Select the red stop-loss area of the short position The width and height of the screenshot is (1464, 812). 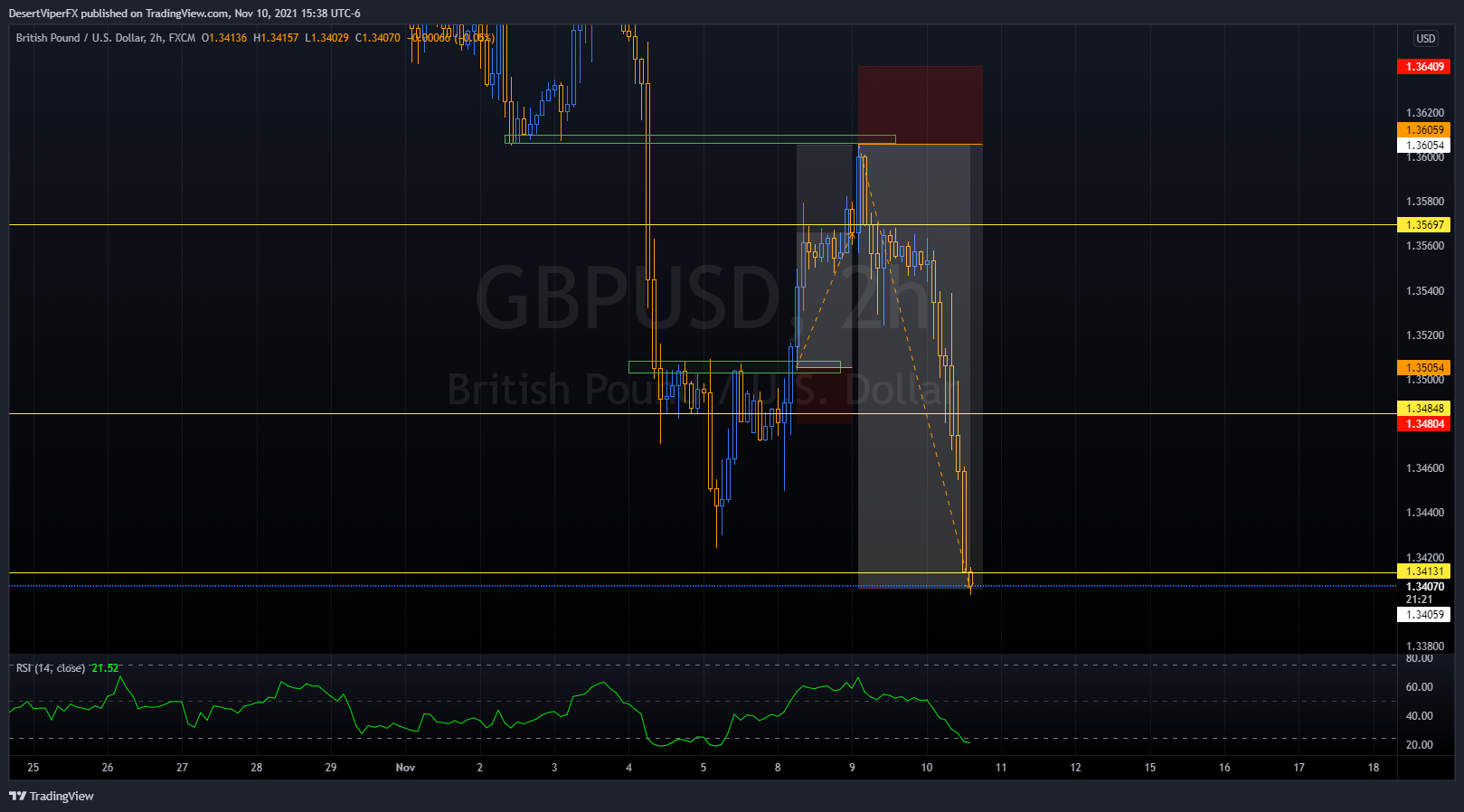click(x=920, y=105)
